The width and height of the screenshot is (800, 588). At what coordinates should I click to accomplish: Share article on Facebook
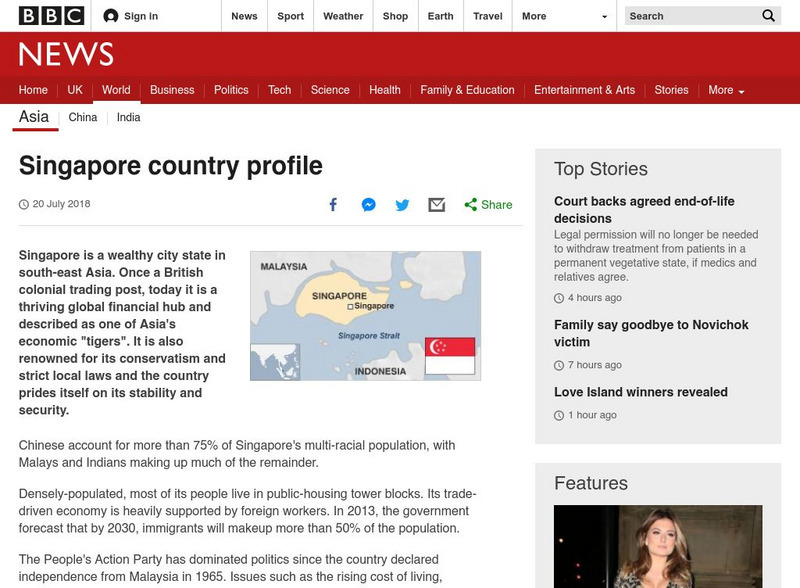[x=333, y=205]
